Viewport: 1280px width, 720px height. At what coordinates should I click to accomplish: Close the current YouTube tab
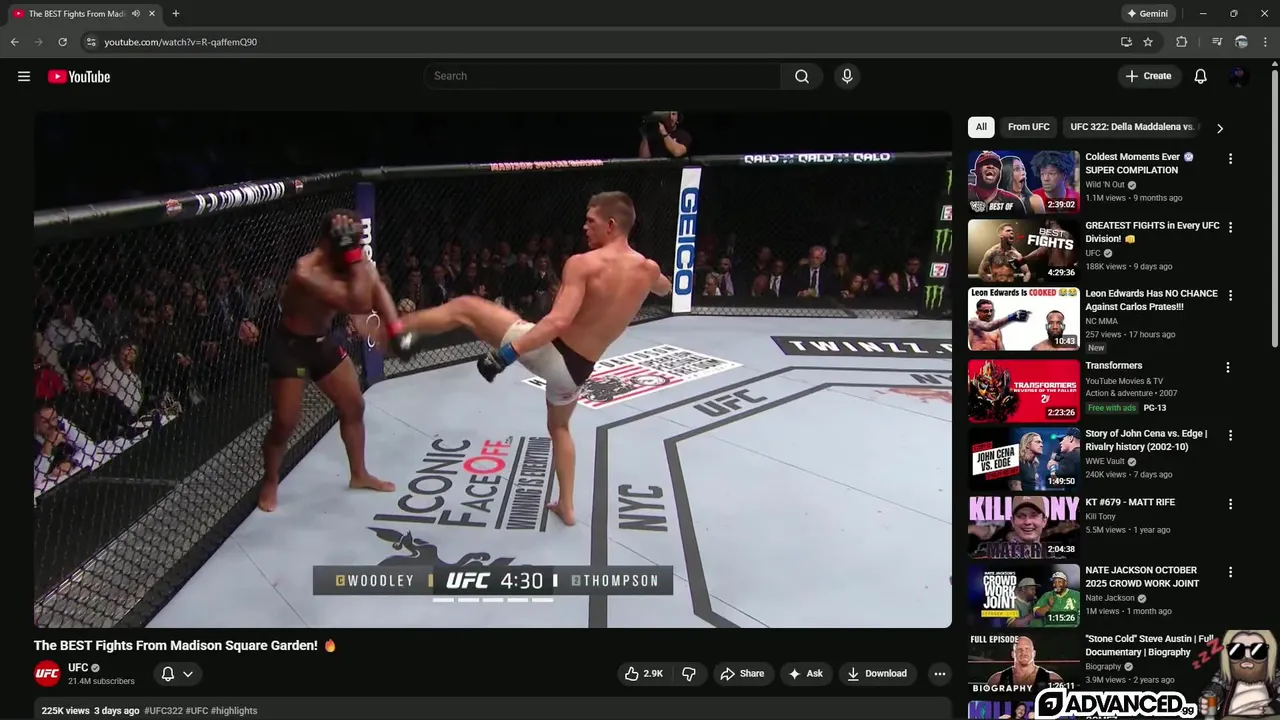(152, 14)
